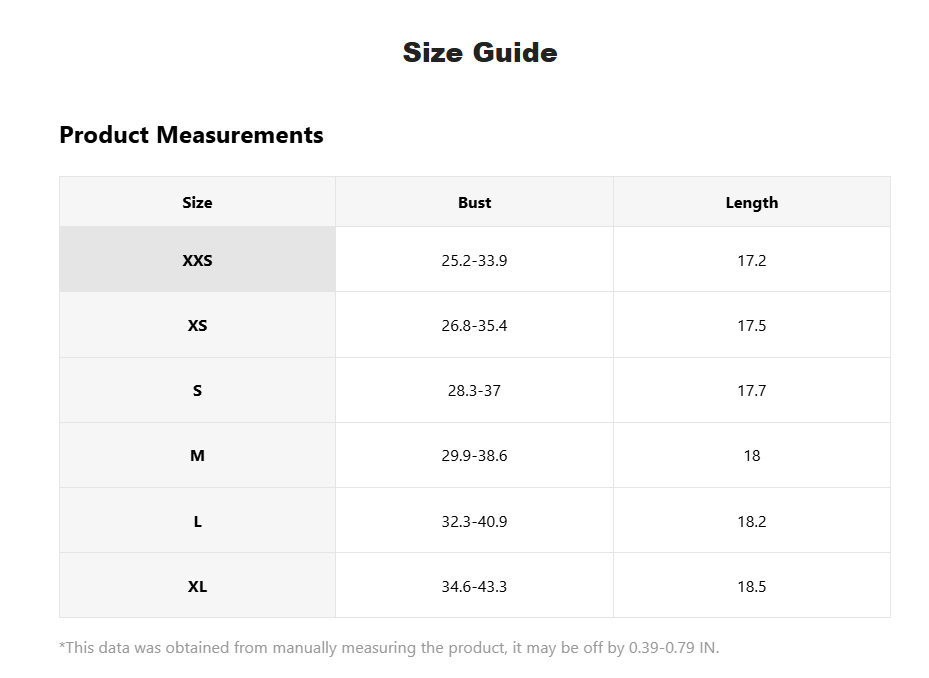Click length value 17.2 for XXS
This screenshot has height=678, width=929.
coord(752,260)
